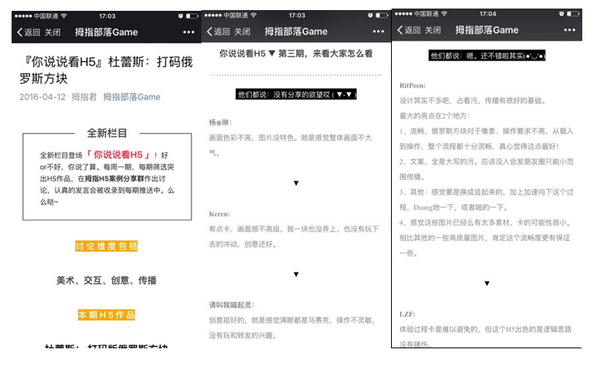600x366 pixels.
Task: Click the alarm clock icon on the middle screen
Action: coord(370,15)
